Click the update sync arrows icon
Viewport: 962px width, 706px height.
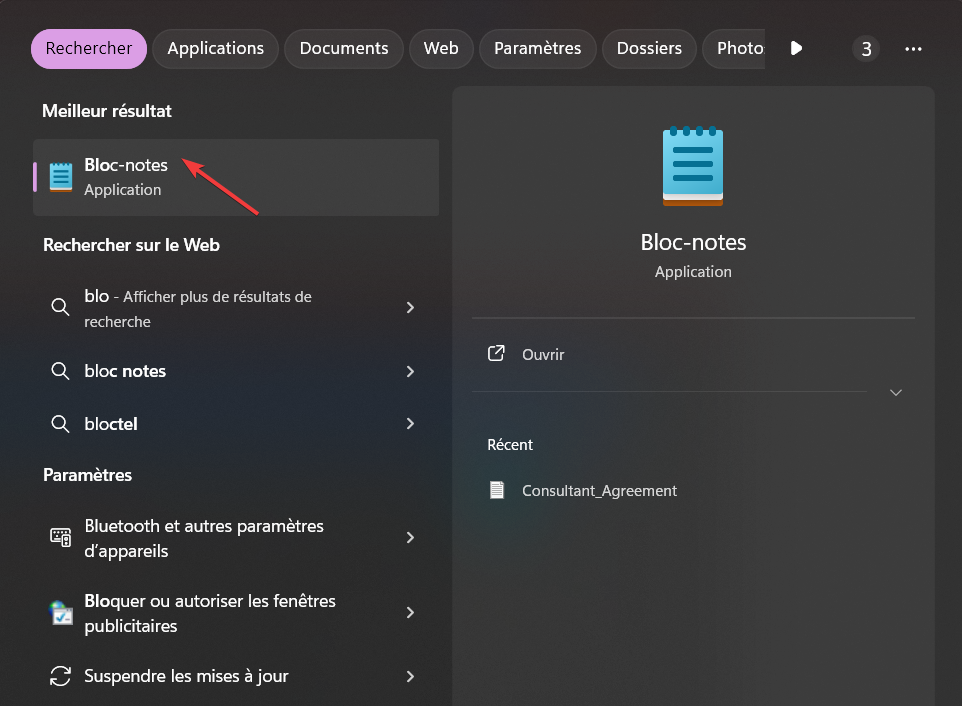coord(60,676)
